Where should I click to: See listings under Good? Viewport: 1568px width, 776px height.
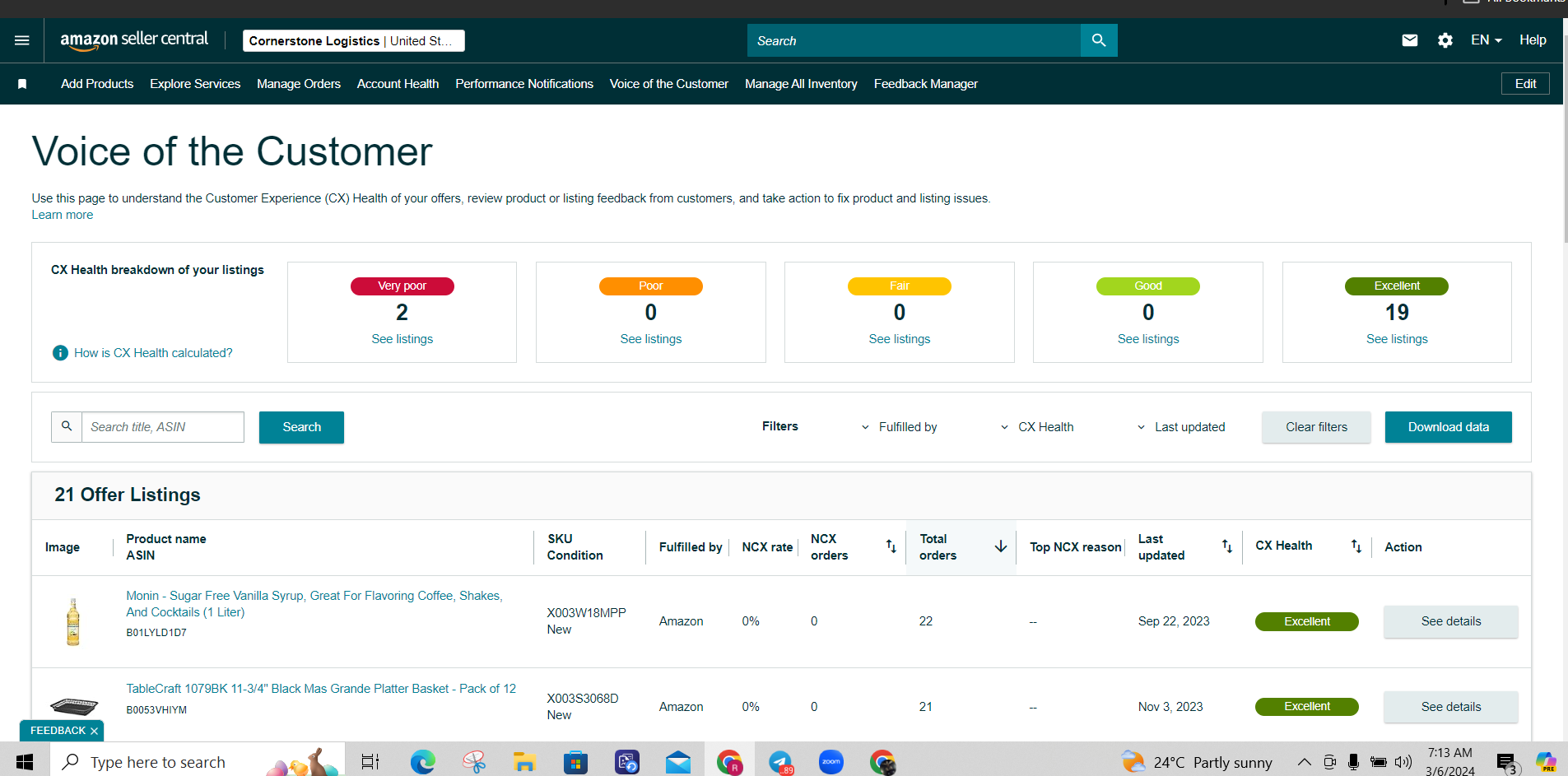(x=1148, y=339)
